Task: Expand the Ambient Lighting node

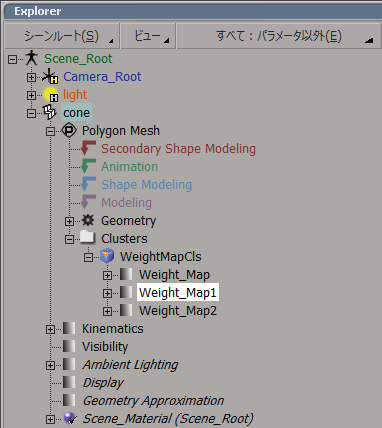Action: [x=50, y=366]
